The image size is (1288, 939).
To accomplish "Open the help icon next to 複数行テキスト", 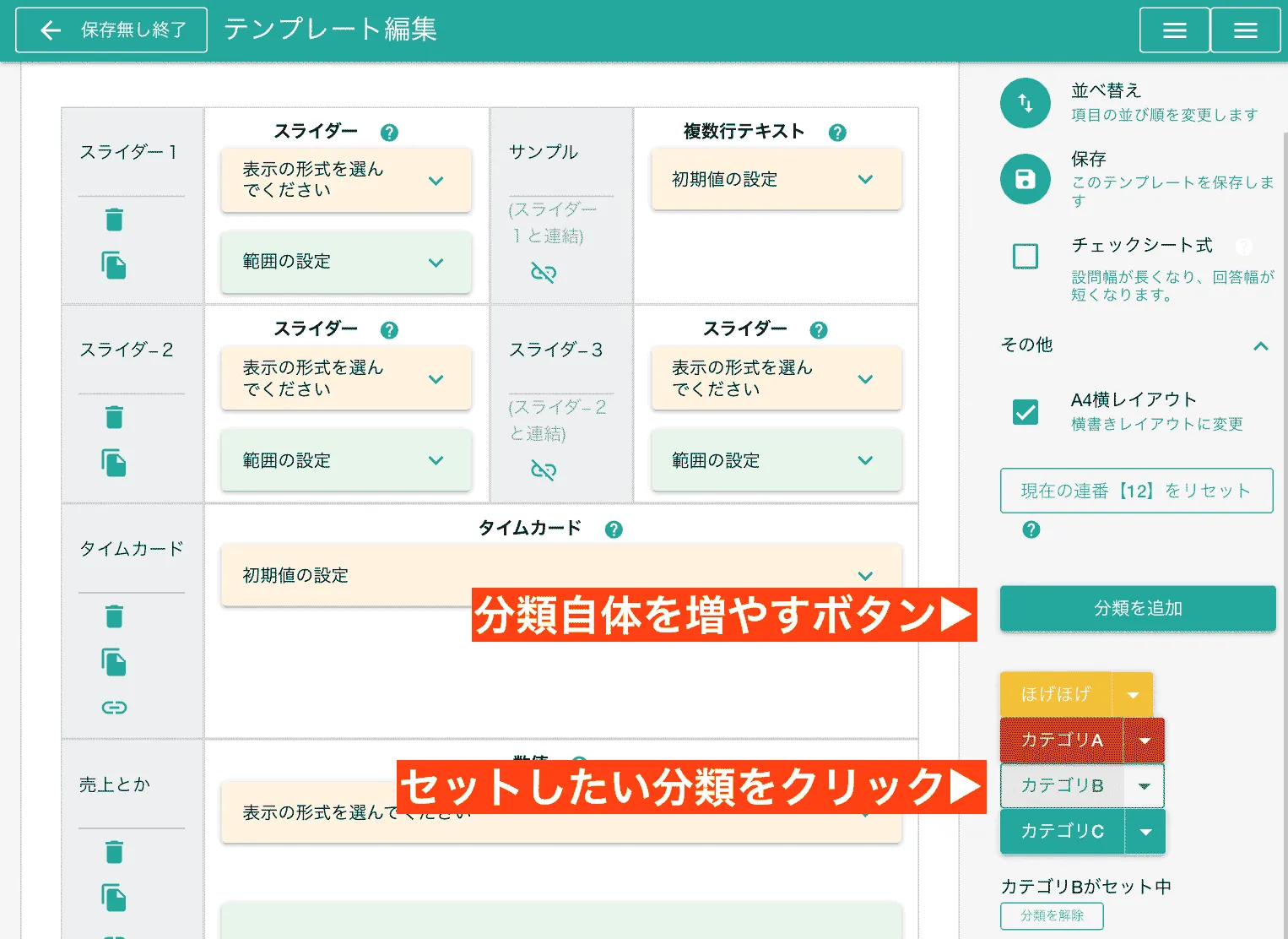I will 836,132.
